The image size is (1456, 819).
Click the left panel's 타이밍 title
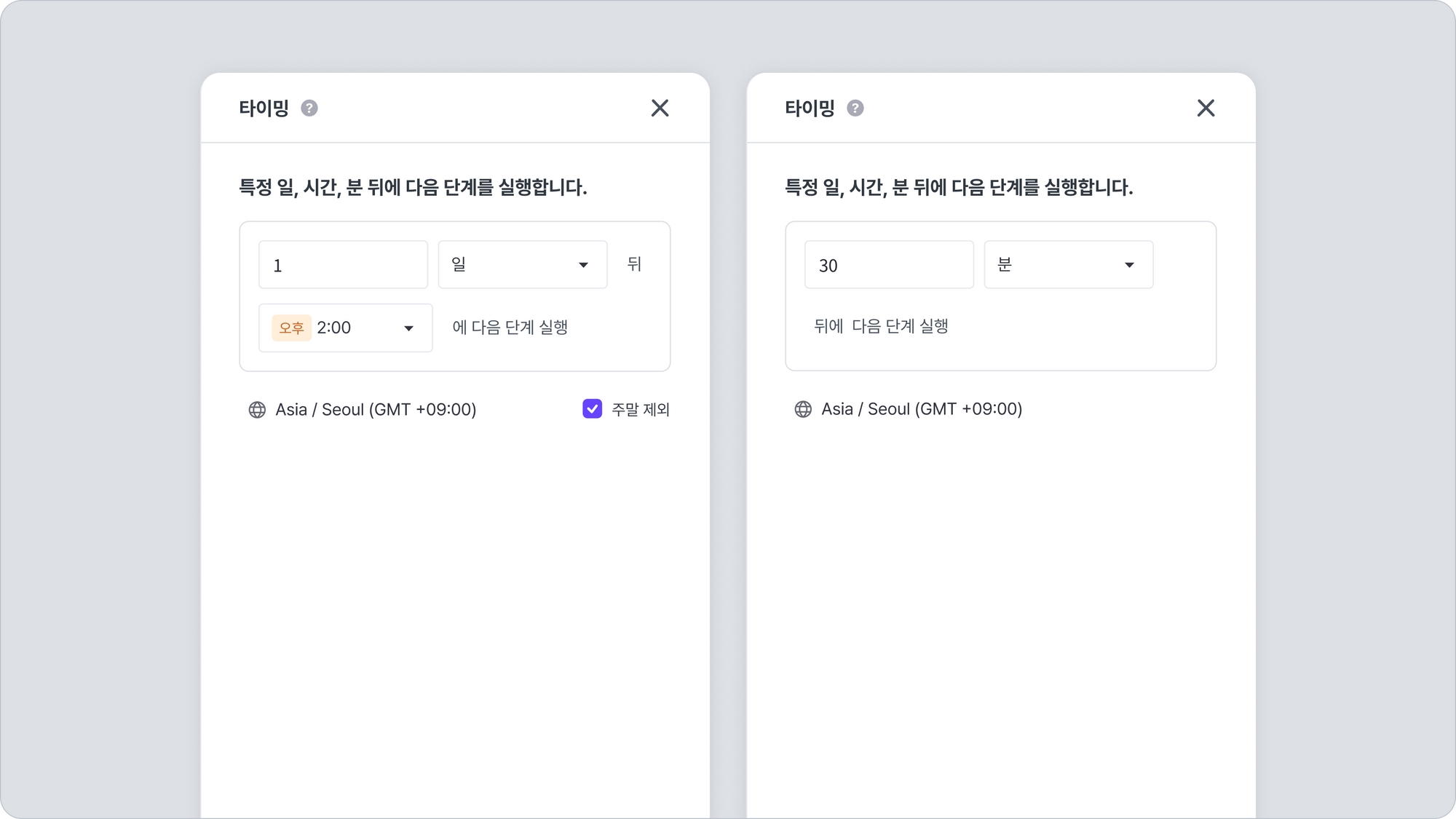(x=264, y=108)
